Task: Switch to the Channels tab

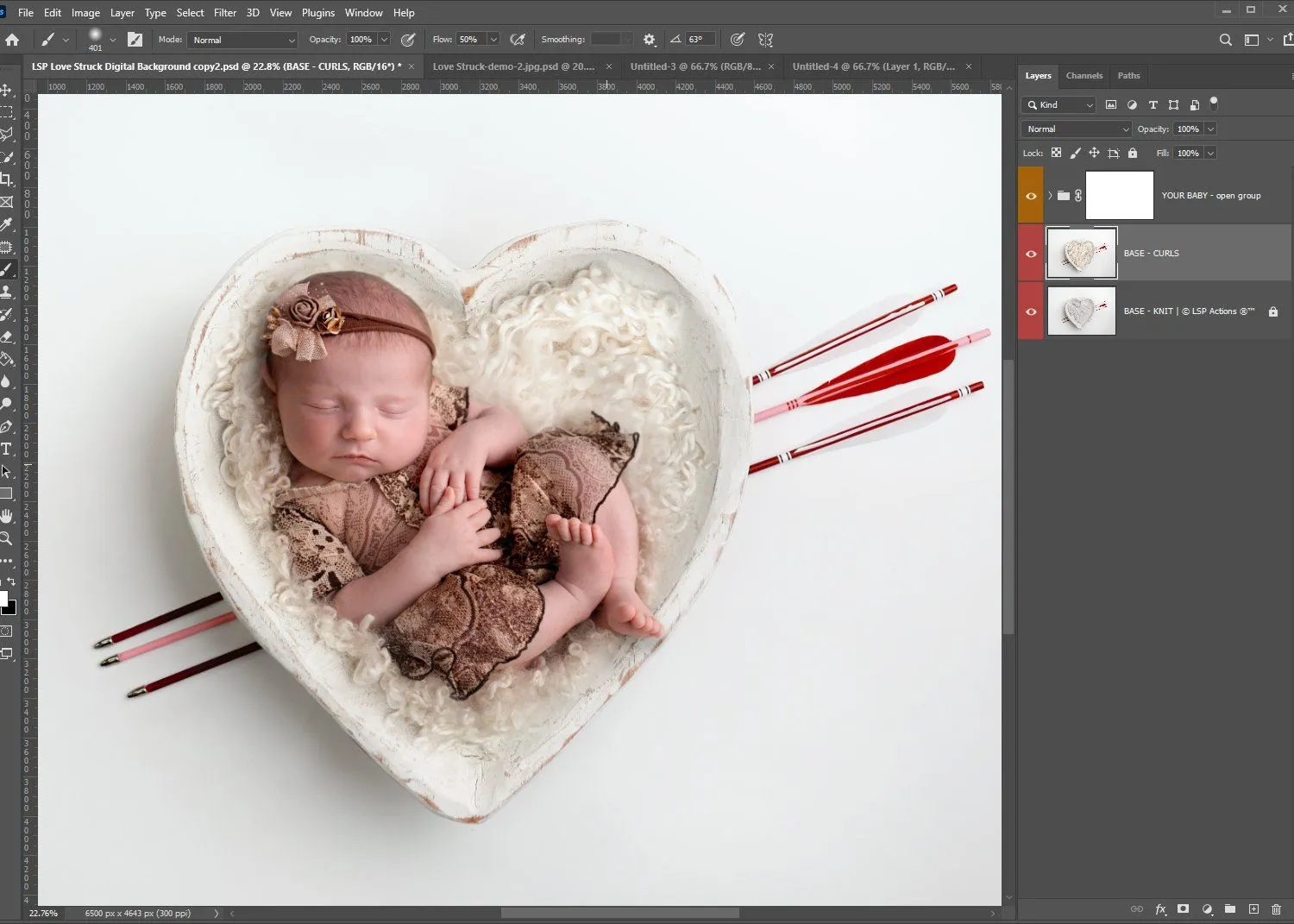Action: 1084,76
